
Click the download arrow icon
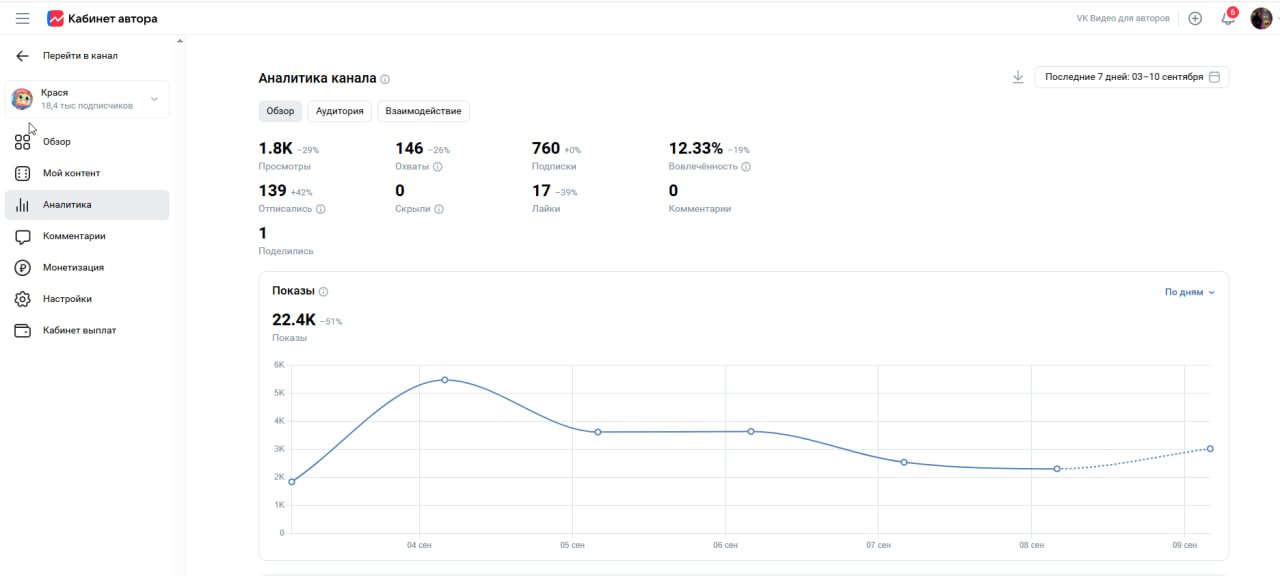point(1018,77)
